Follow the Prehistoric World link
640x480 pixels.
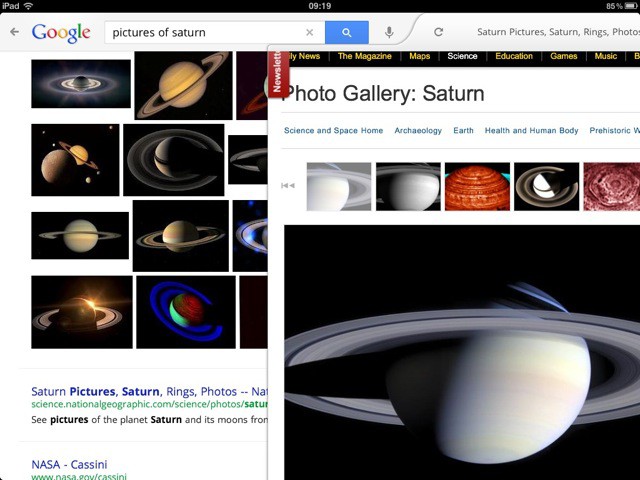click(x=614, y=131)
